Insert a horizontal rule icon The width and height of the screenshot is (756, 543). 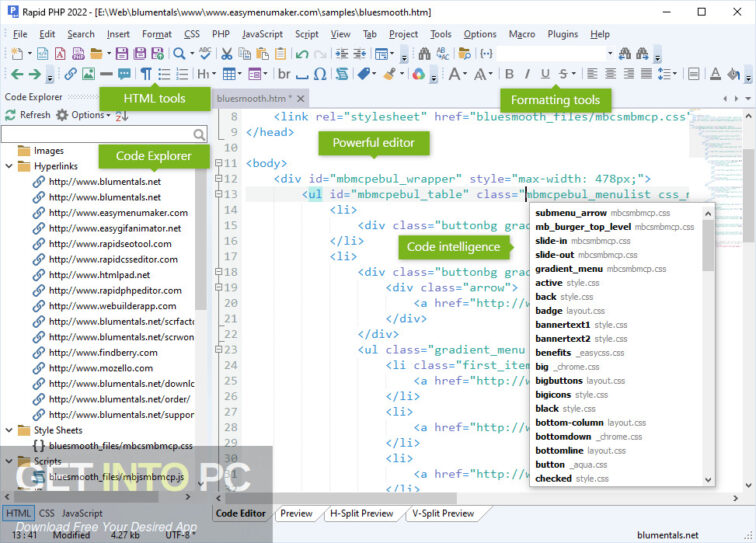[106, 74]
